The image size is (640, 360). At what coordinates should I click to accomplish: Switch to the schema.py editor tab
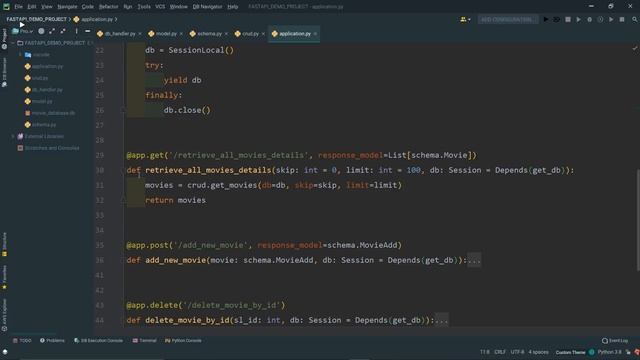(206, 34)
